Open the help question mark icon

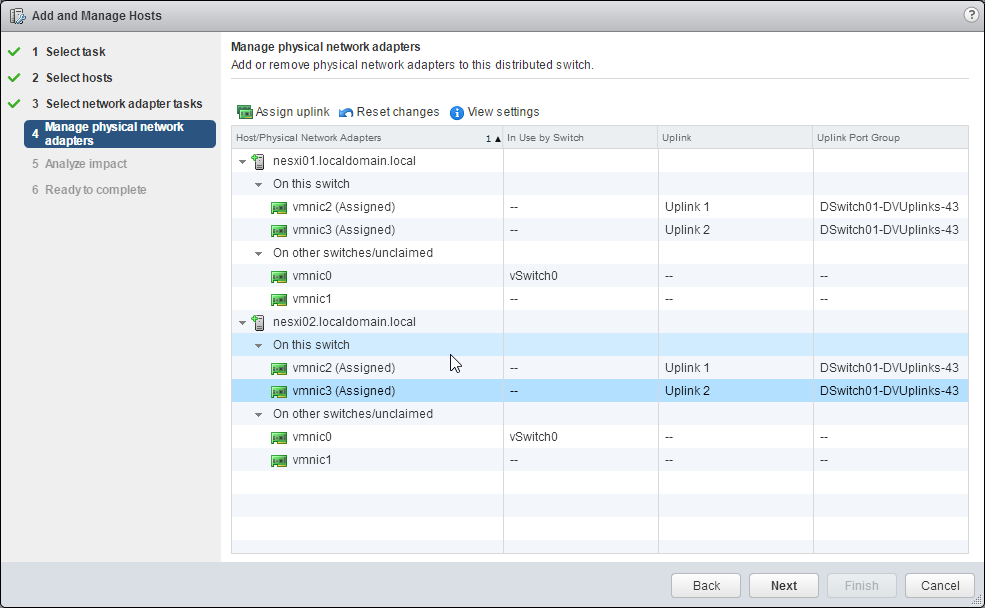pyautogui.click(x=970, y=15)
